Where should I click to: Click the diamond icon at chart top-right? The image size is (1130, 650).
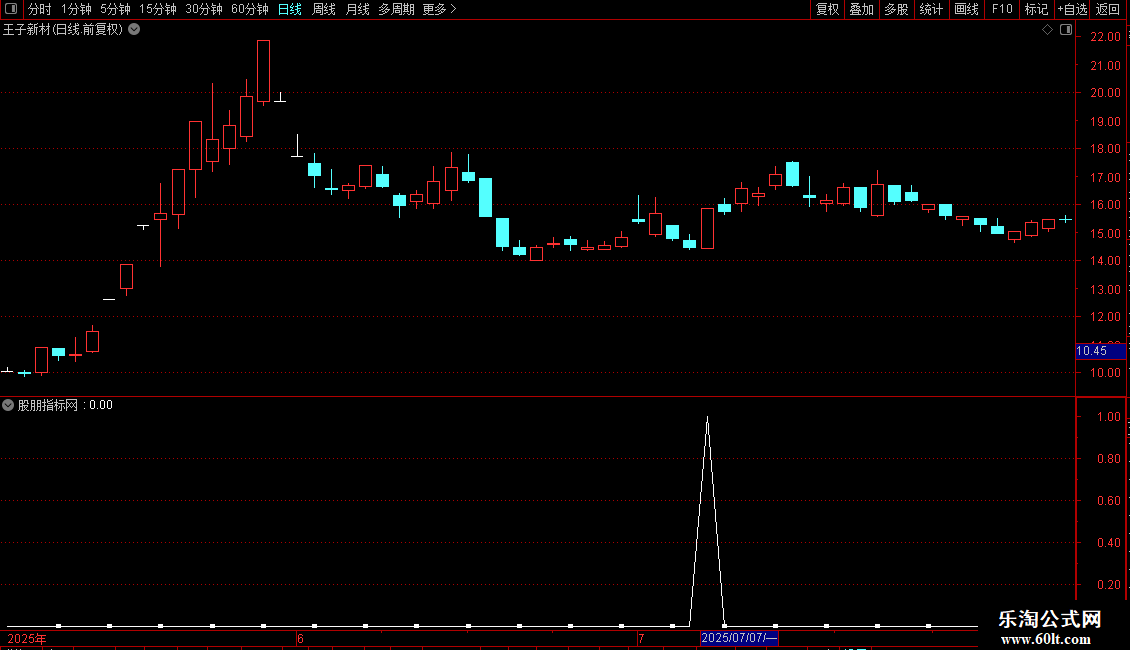(1048, 30)
